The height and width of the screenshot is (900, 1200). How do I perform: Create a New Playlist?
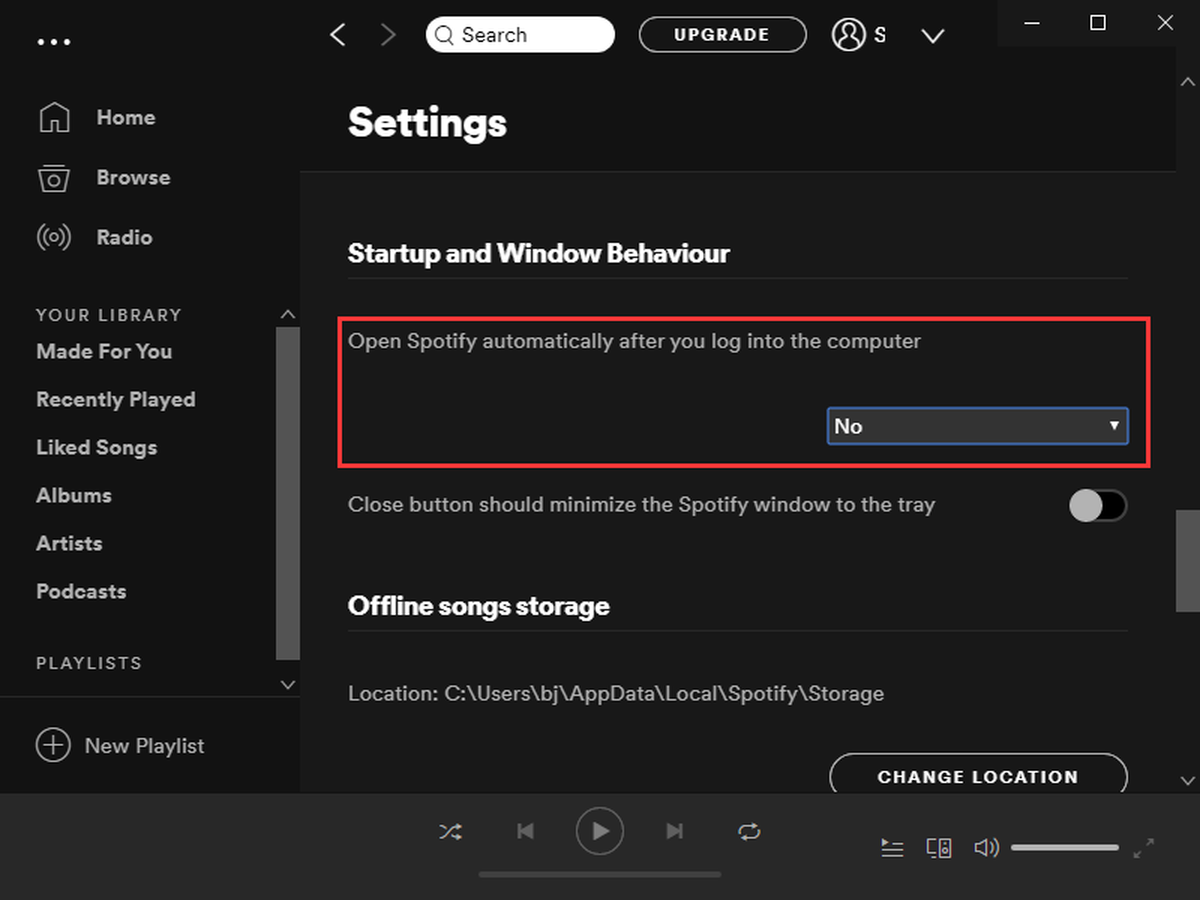click(x=120, y=746)
